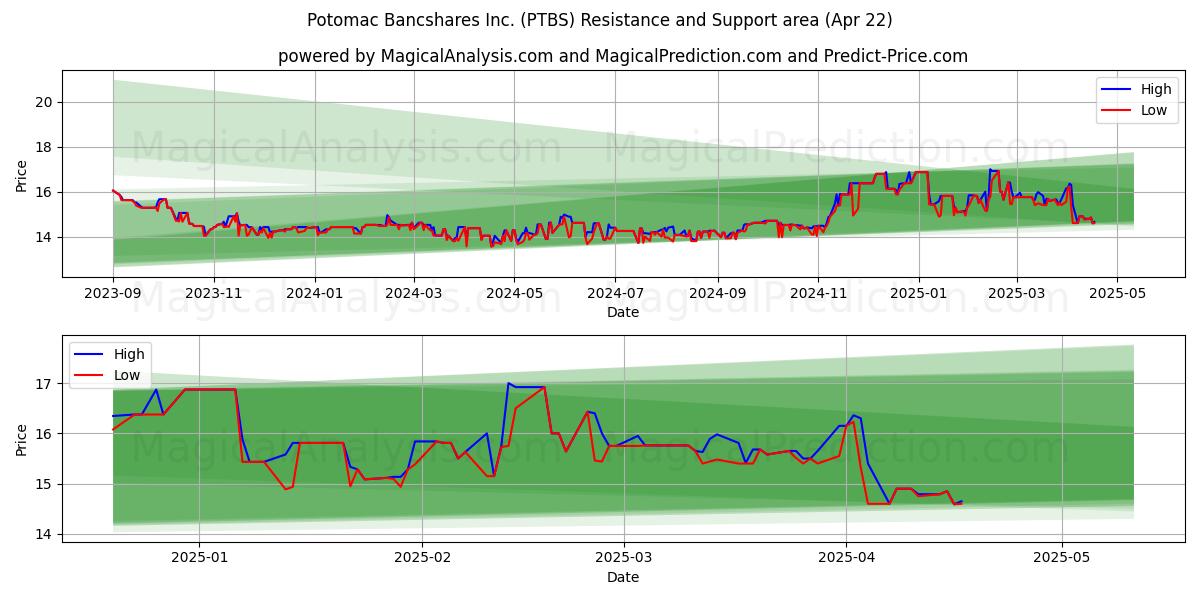Click the 'Date' axis label under the top chart
This screenshot has height=600, width=1200.
click(623, 313)
